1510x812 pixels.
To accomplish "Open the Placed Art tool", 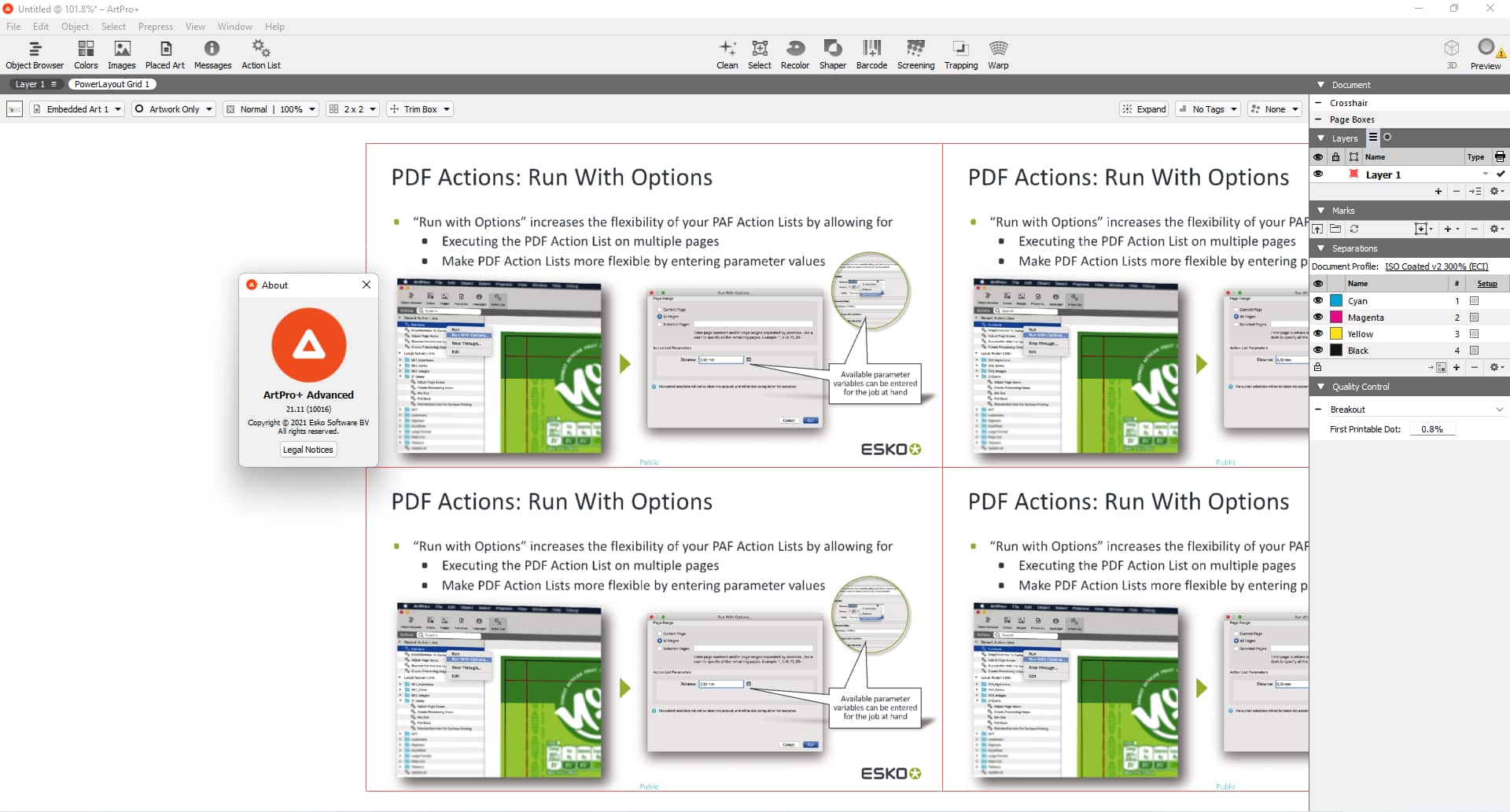I will click(x=165, y=55).
